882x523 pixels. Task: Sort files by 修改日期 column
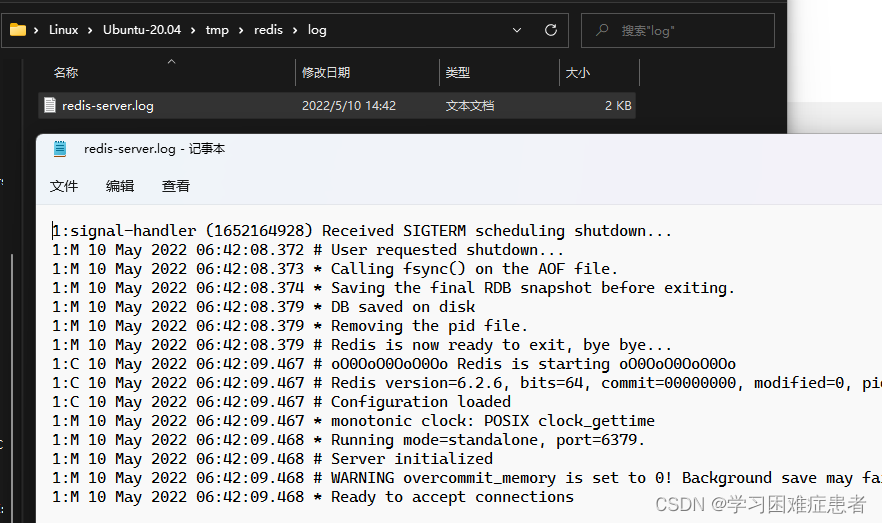[326, 73]
